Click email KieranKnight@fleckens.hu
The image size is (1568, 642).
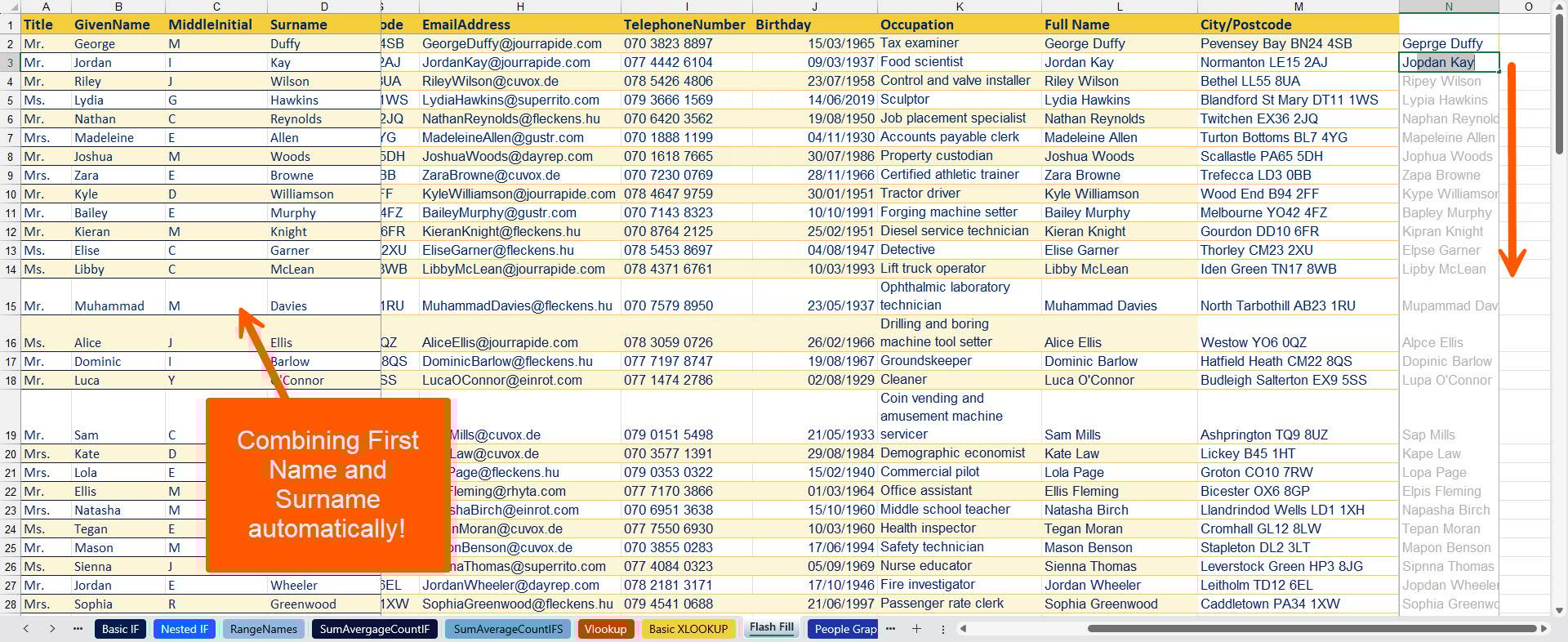click(520, 231)
